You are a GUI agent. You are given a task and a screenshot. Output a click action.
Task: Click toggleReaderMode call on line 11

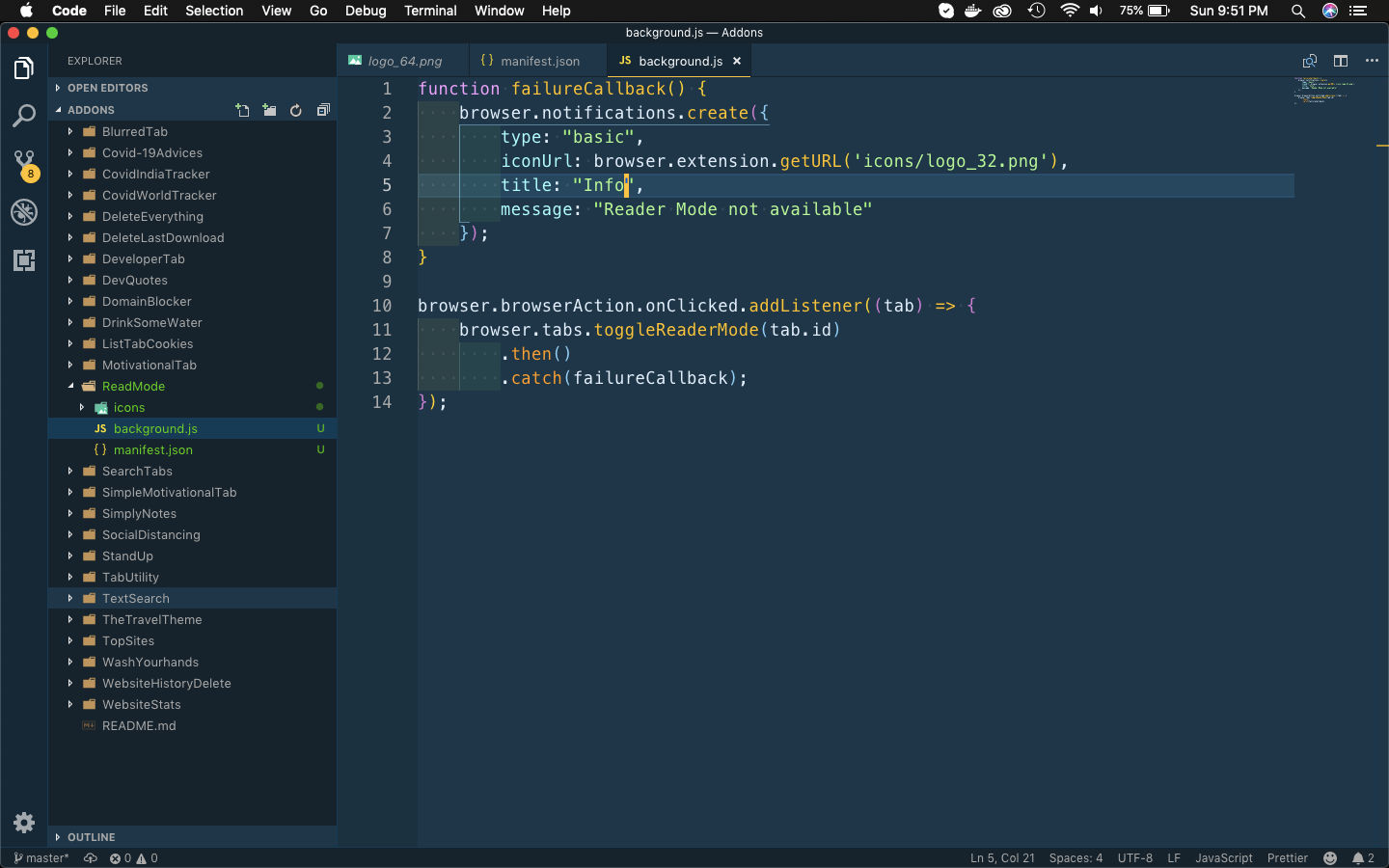coord(676,330)
